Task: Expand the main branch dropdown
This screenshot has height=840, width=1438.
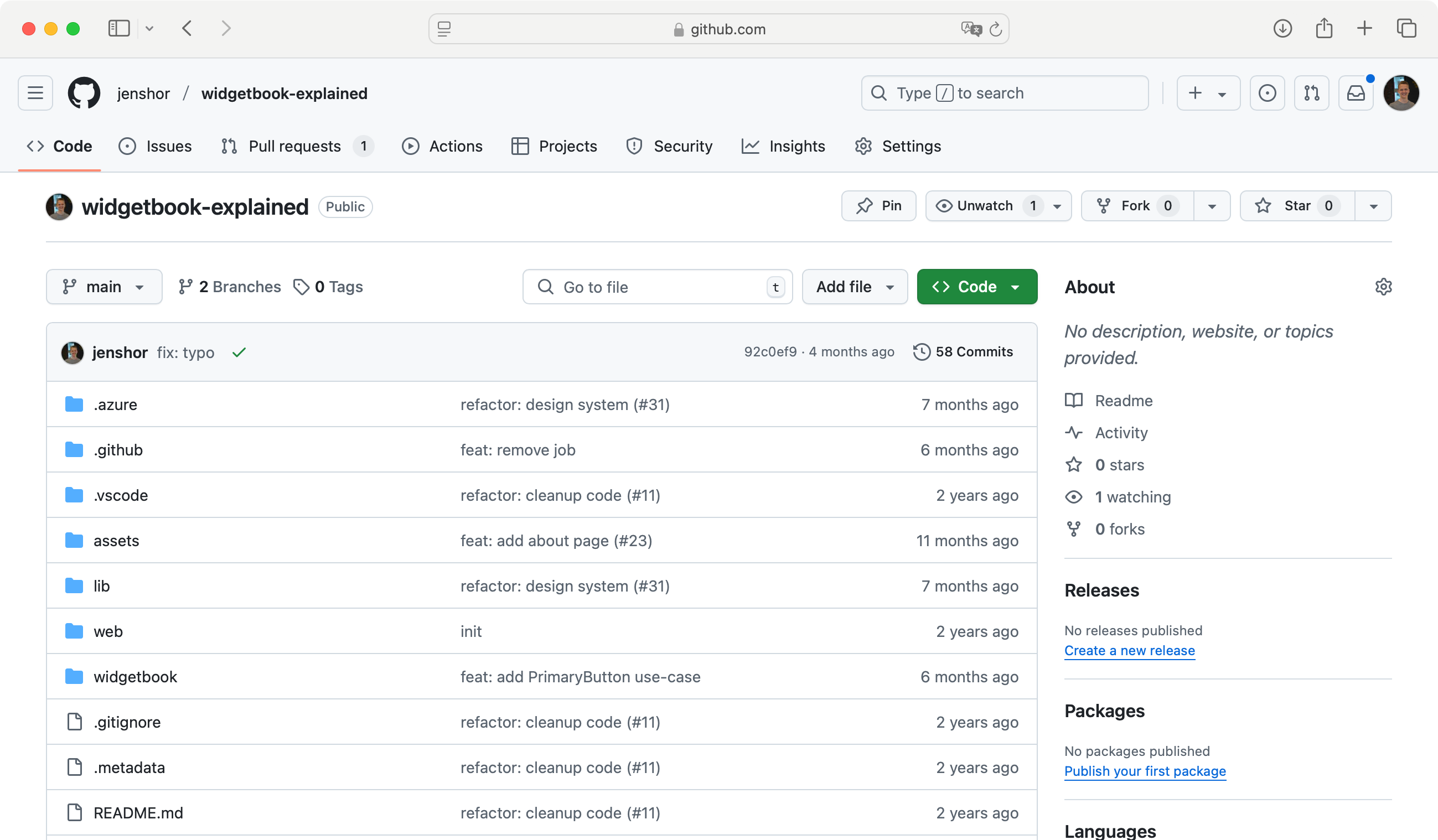Action: [104, 287]
